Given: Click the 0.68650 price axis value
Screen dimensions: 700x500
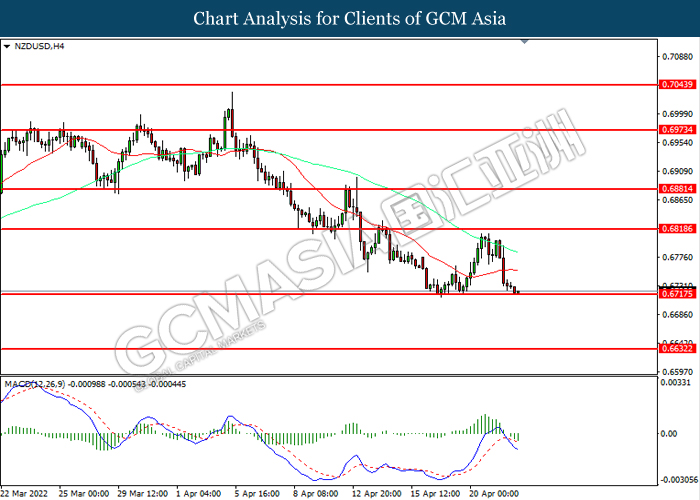Looking at the screenshot, I should click(x=678, y=200).
